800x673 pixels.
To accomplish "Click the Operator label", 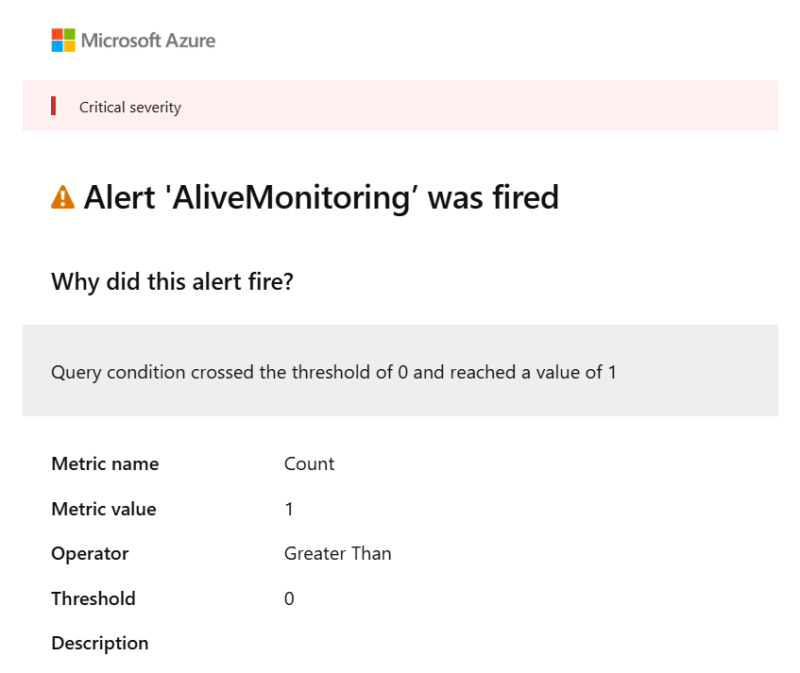I will pos(90,554).
